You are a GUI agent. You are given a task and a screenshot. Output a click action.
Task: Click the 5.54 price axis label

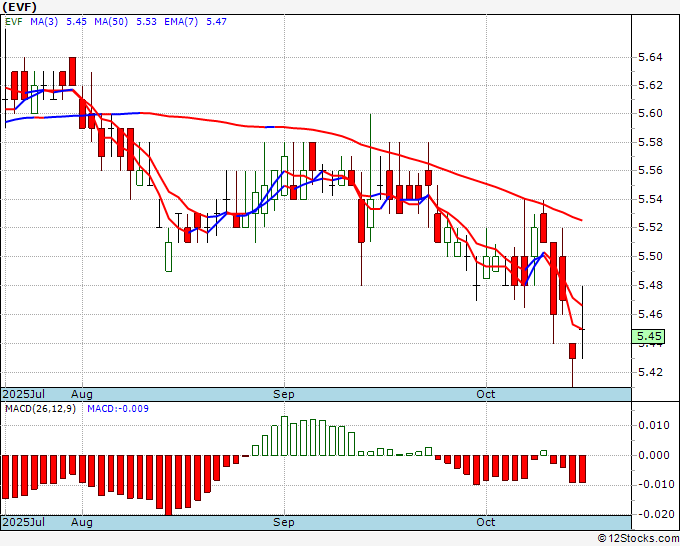tap(651, 199)
